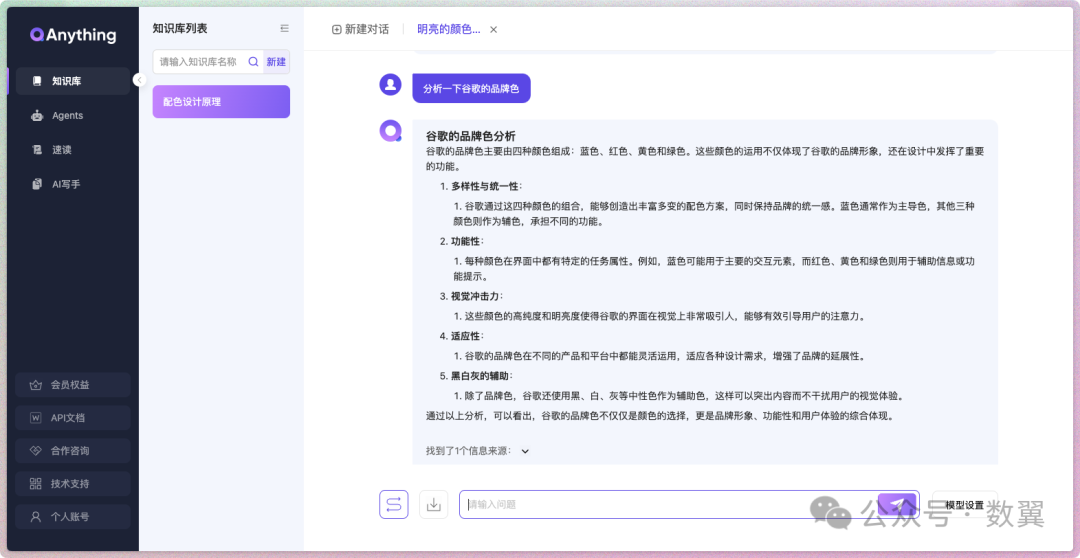This screenshot has height=558, width=1080.
Task: Click the text 多样性与统一性
Action: click(484, 187)
